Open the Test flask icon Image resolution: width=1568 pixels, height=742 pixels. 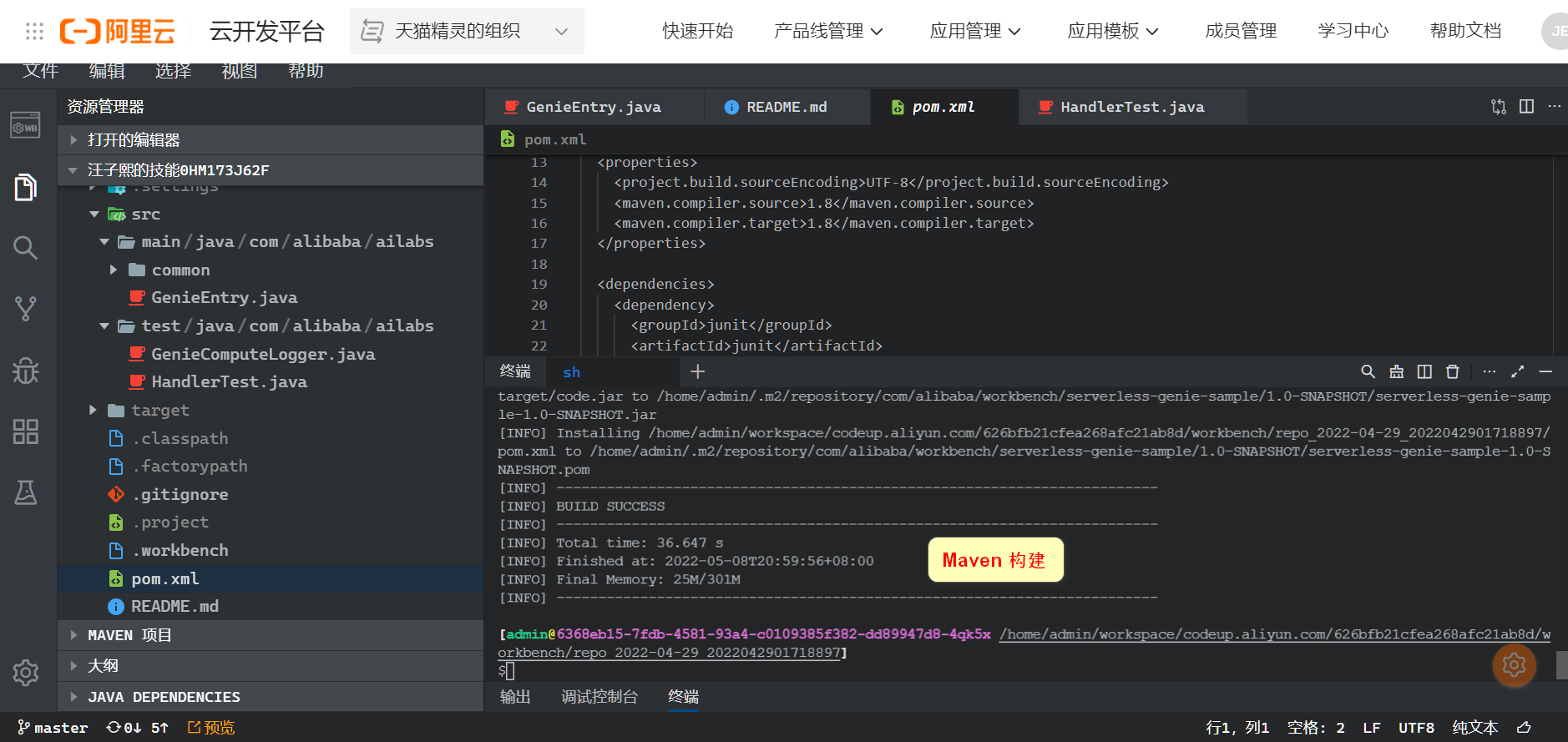(x=25, y=492)
